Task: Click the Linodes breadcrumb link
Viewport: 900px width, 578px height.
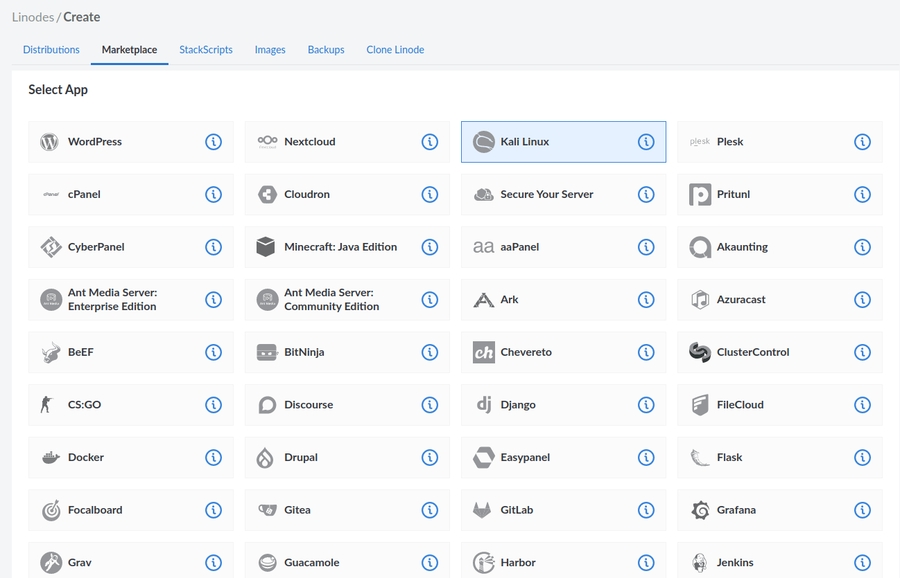Action: pyautogui.click(x=32, y=17)
